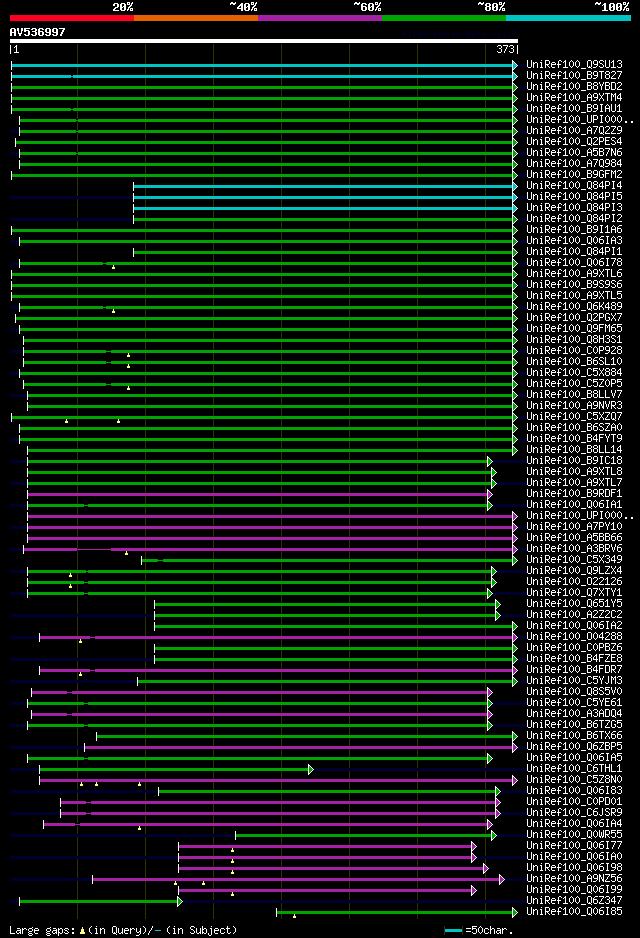Open the UniRef100_B9IAU1 hit label
Screen dimensions: 640x938
[x=574, y=109]
